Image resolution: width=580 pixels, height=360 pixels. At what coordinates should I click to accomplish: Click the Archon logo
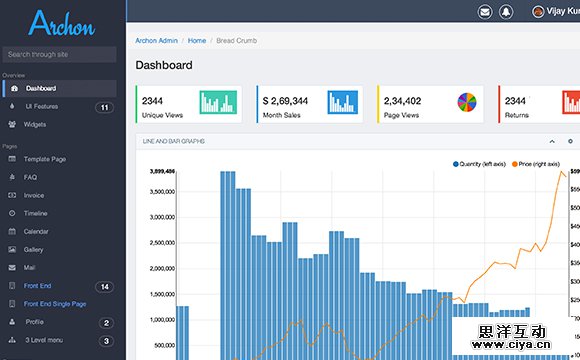pos(62,23)
